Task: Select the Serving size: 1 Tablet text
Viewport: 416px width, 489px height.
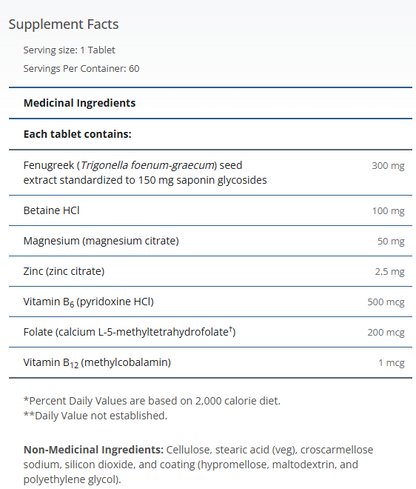Action: click(69, 50)
